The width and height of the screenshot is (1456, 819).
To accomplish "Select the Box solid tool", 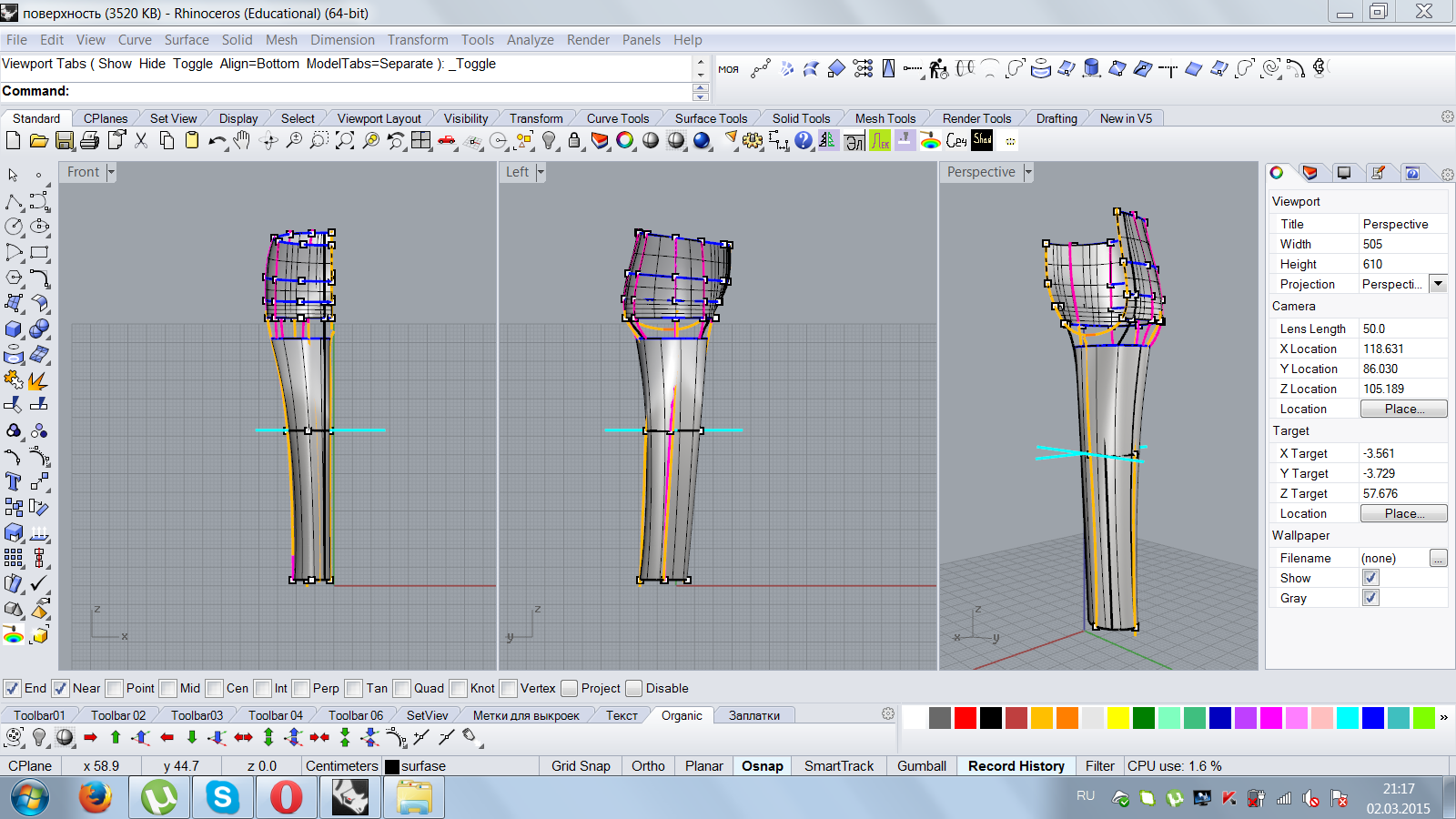I will (14, 329).
